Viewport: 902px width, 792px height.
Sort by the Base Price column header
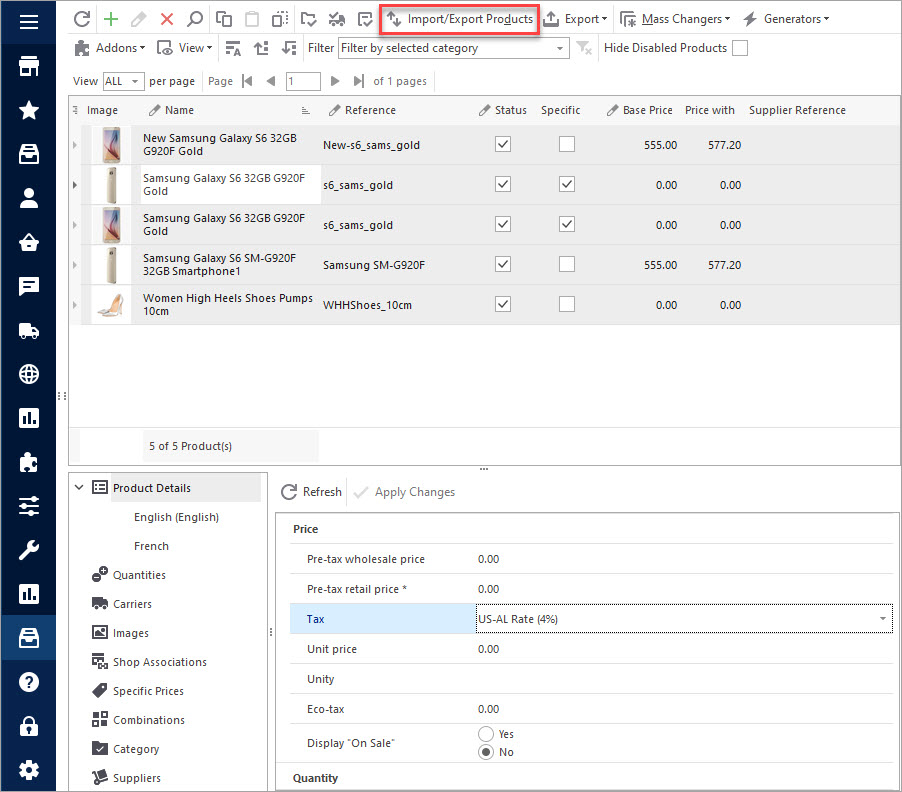tap(639, 110)
